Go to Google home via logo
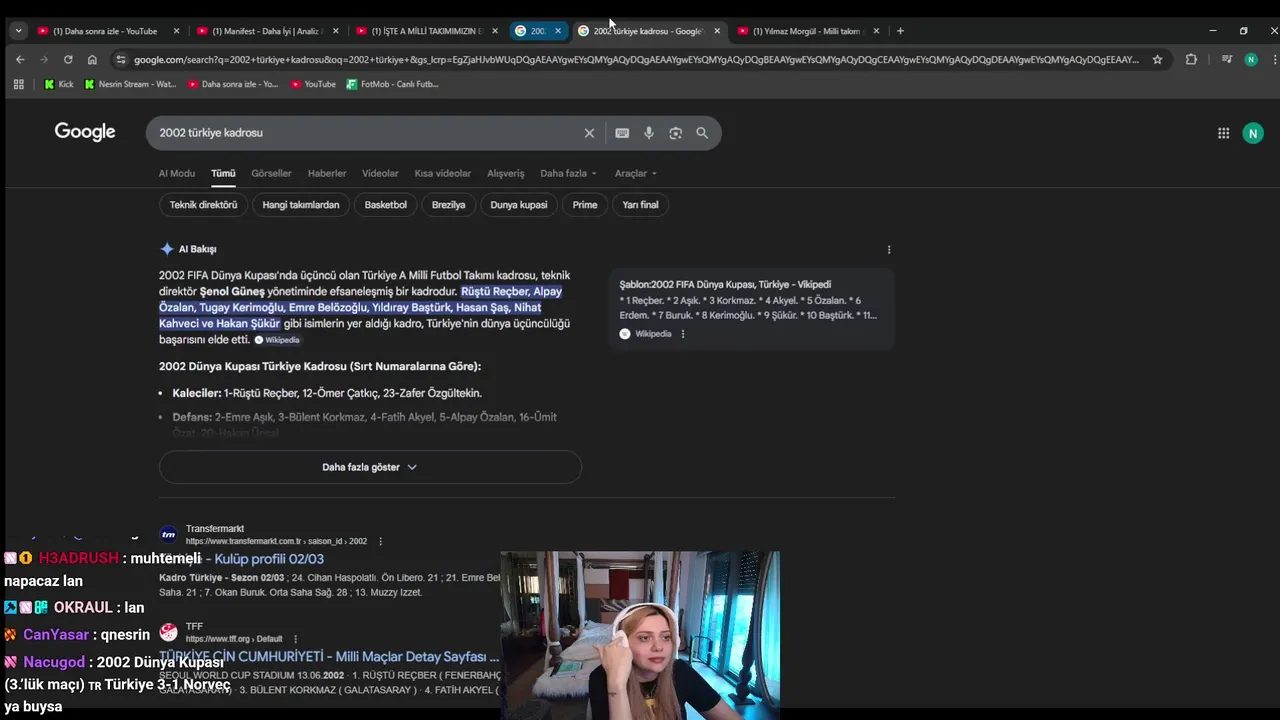Viewport: 1280px width, 720px height. (85, 132)
